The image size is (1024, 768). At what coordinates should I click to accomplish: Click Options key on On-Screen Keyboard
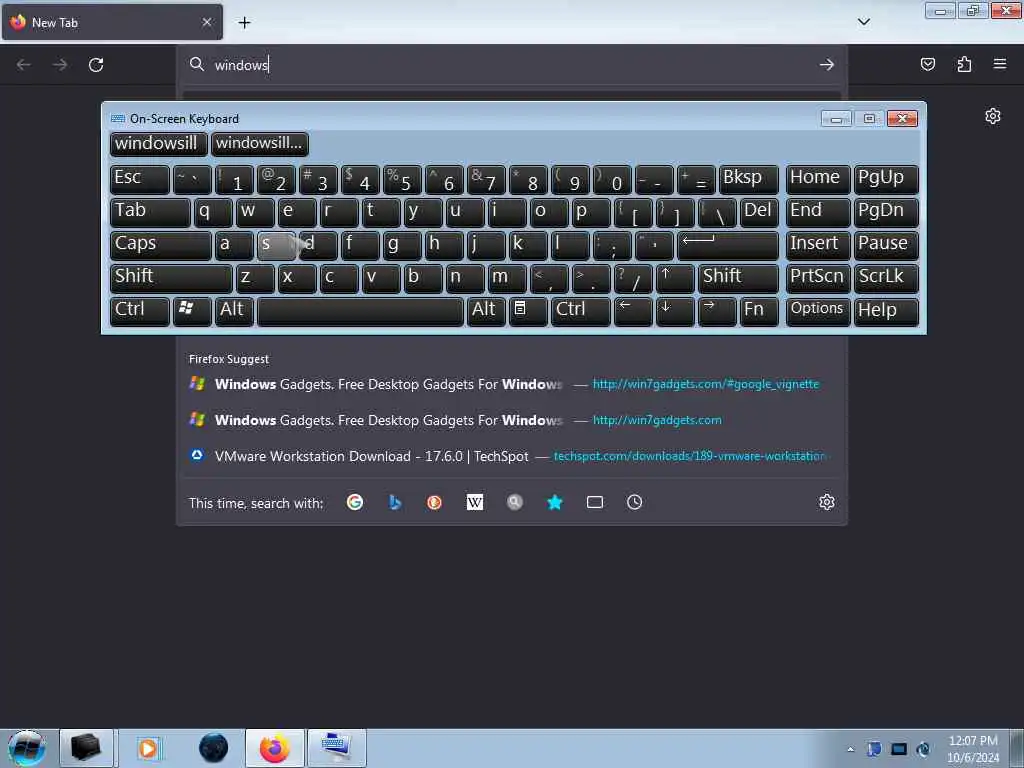(x=818, y=312)
